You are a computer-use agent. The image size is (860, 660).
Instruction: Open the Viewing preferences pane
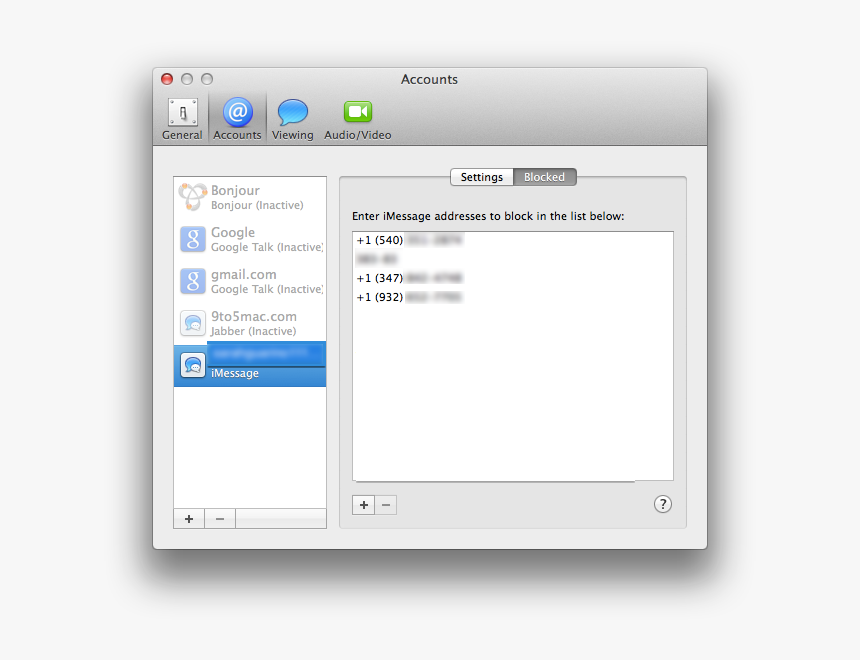tap(292, 119)
